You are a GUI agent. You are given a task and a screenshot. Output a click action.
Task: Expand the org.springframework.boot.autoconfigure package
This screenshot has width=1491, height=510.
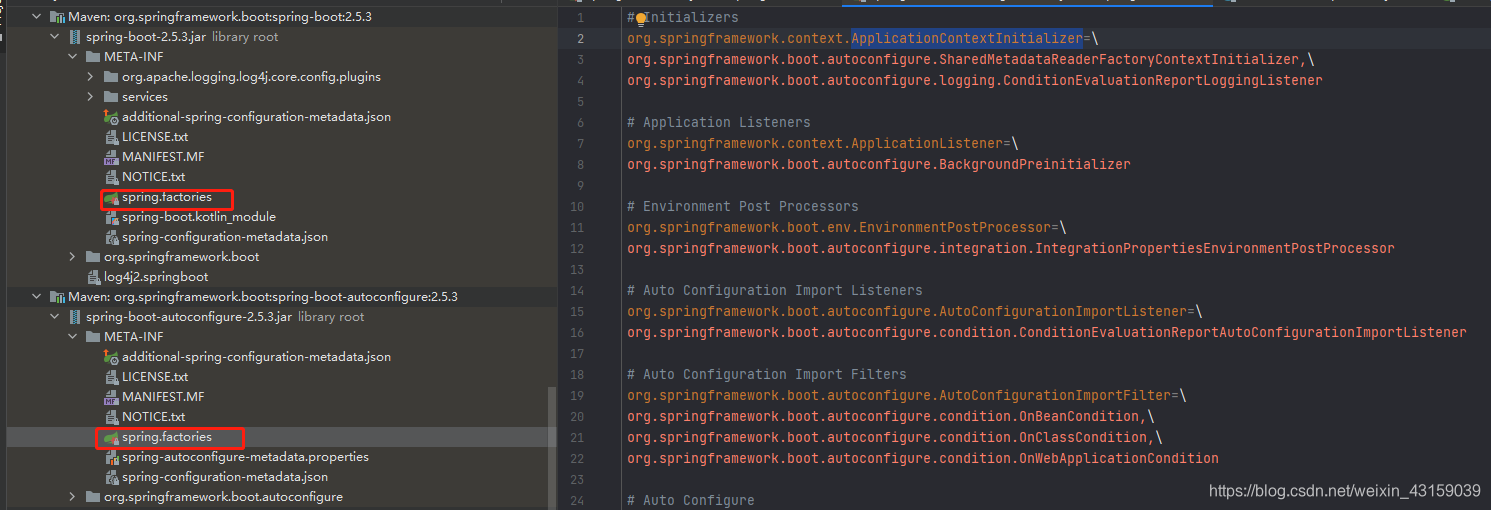pyautogui.click(x=73, y=497)
